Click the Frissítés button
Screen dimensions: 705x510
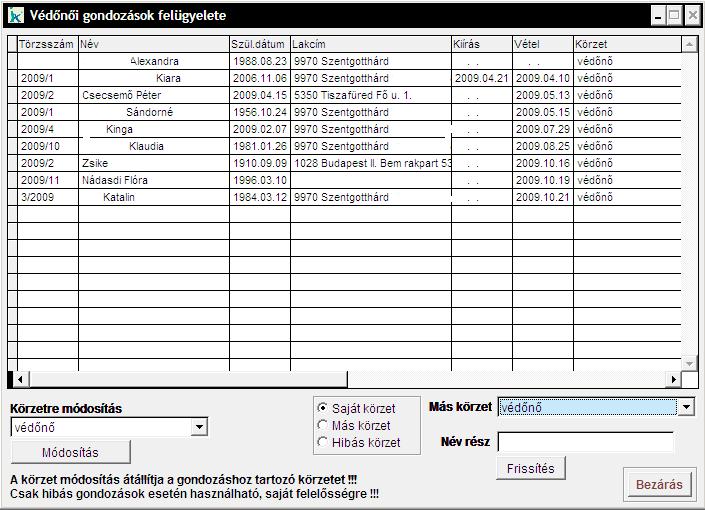pyautogui.click(x=531, y=467)
